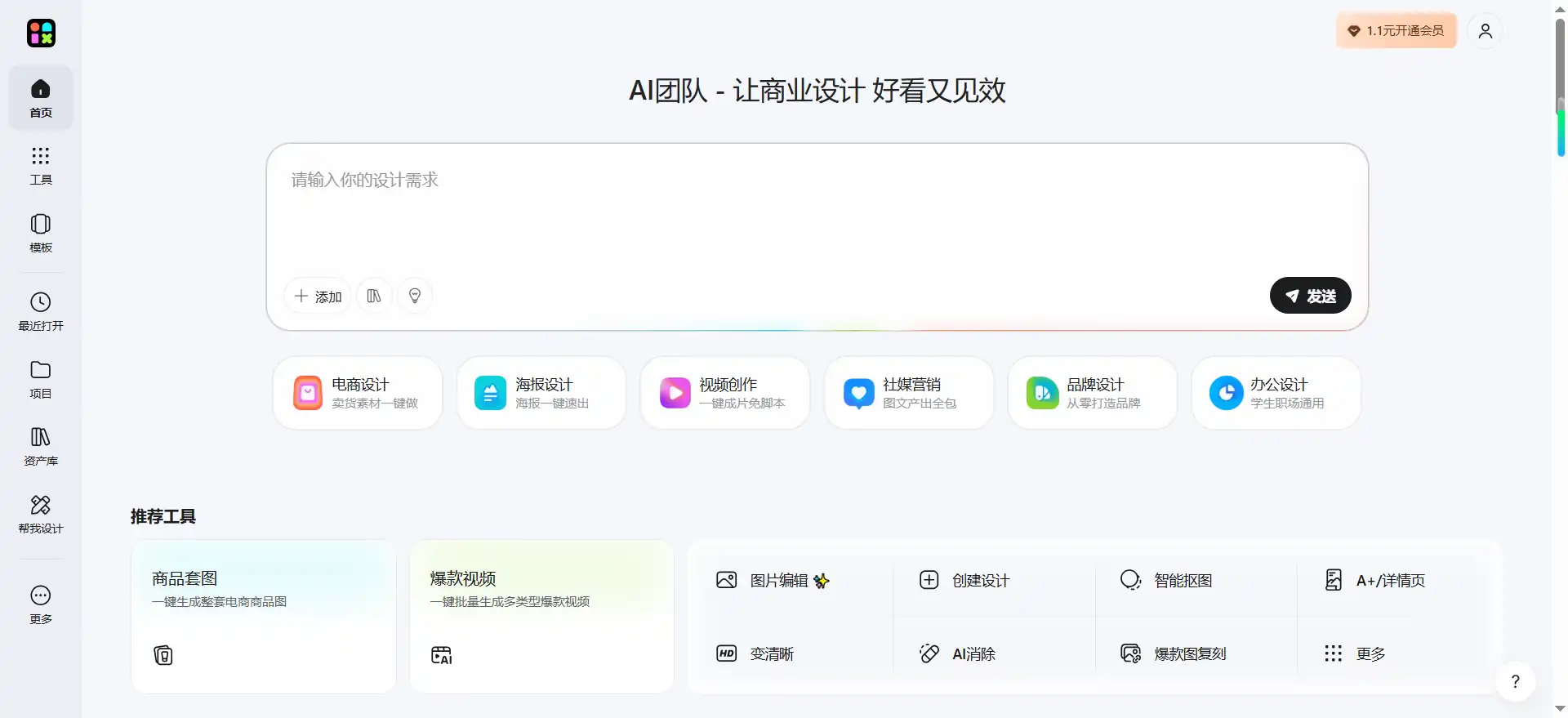Click the lightbulb inspiration icon
This screenshot has height=718, width=1568.
click(x=415, y=296)
